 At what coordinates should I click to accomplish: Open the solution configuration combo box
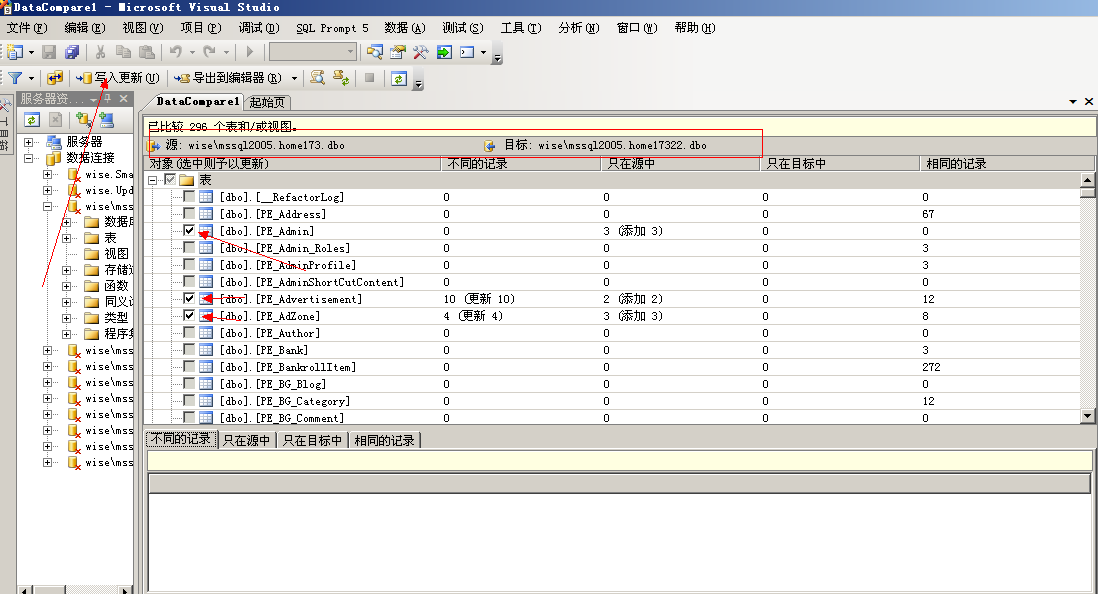(x=313, y=52)
